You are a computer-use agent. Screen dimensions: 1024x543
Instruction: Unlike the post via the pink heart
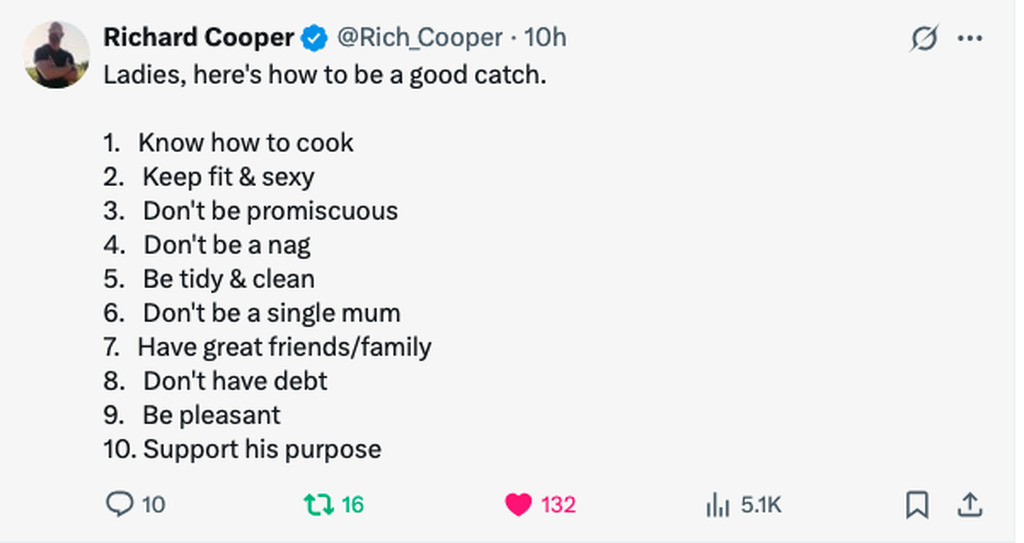(x=518, y=506)
